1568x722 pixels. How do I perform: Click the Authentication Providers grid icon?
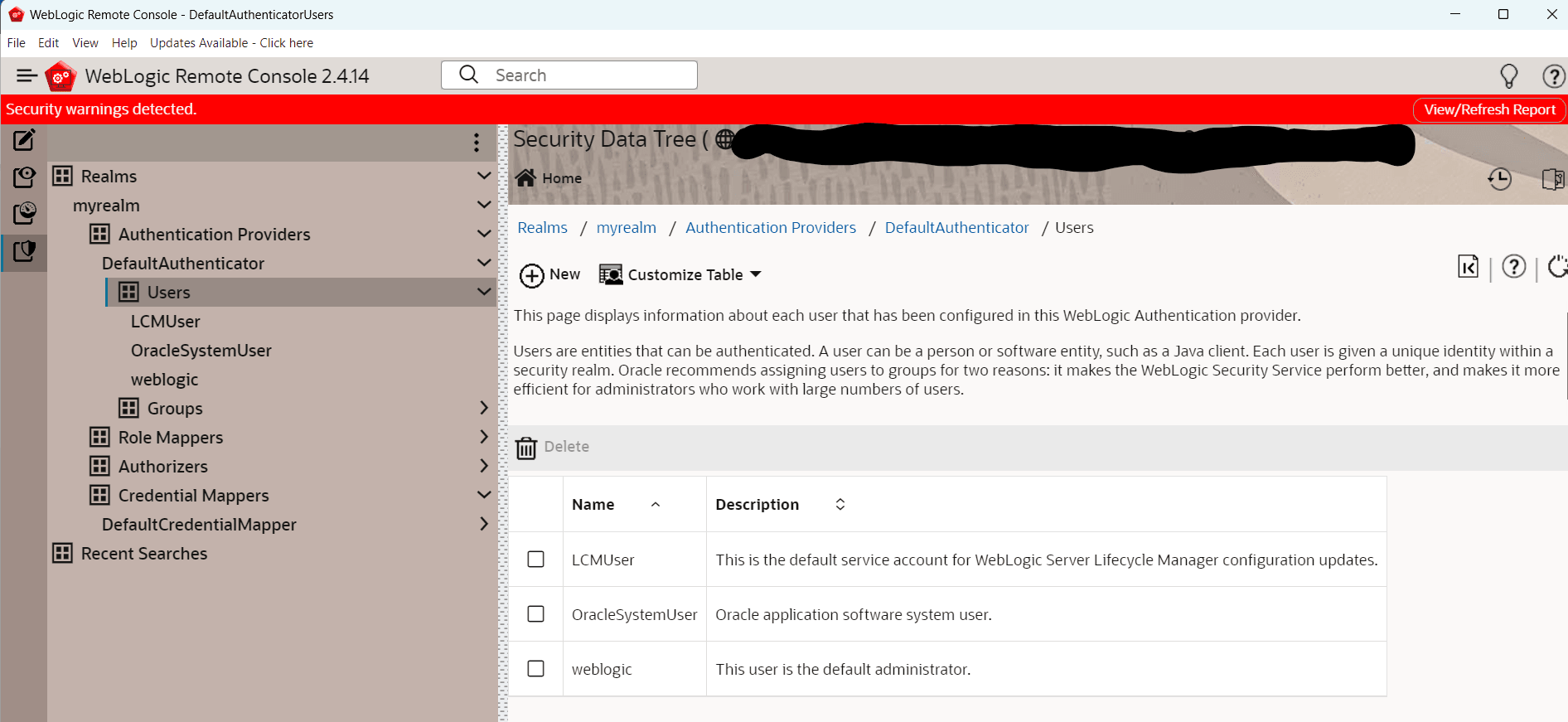99,234
